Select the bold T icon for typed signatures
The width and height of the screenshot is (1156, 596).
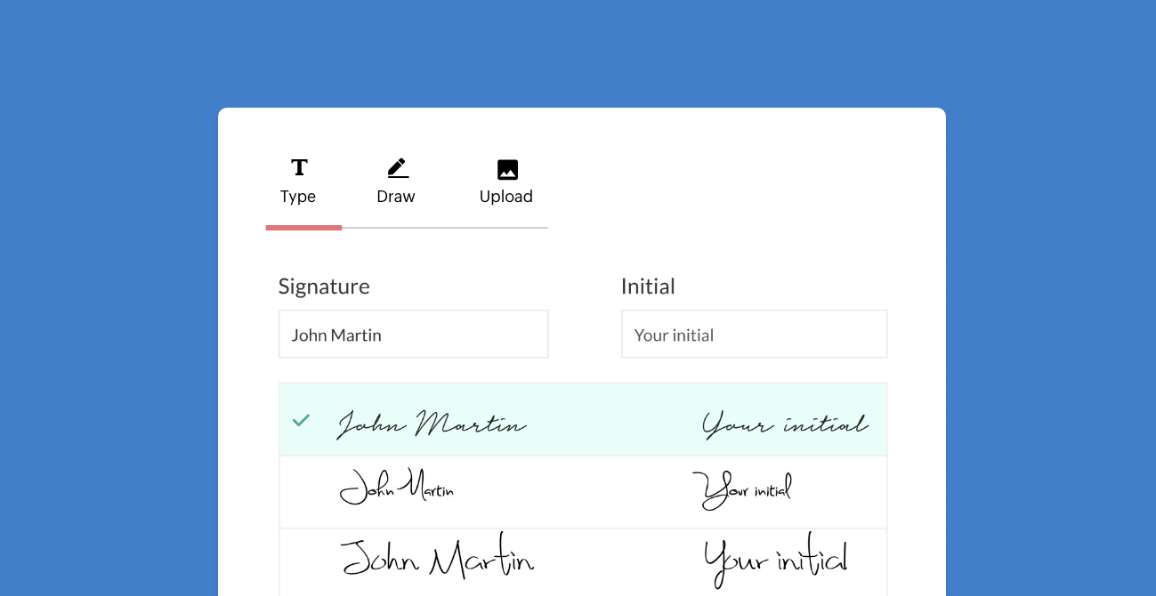click(298, 167)
